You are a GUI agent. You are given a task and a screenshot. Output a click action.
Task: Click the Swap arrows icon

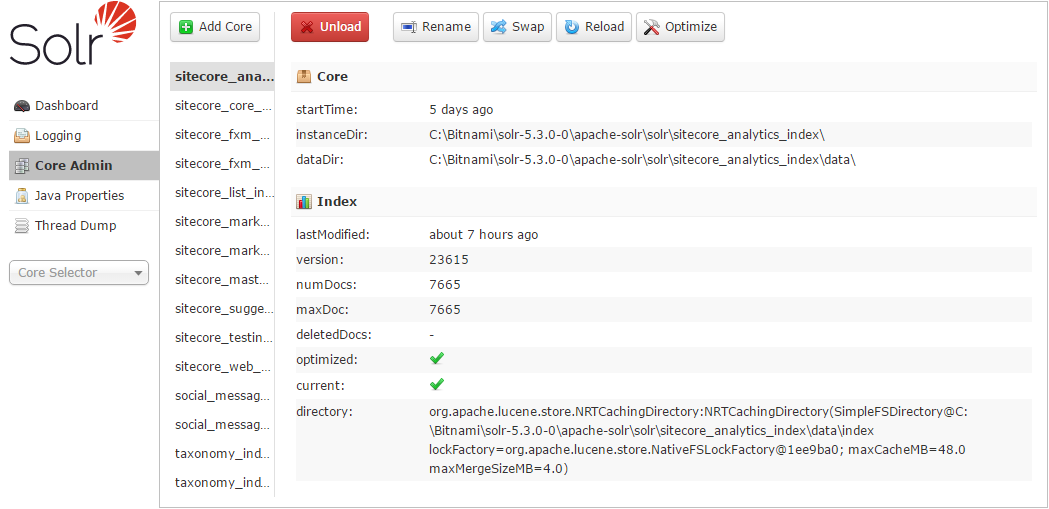(498, 27)
